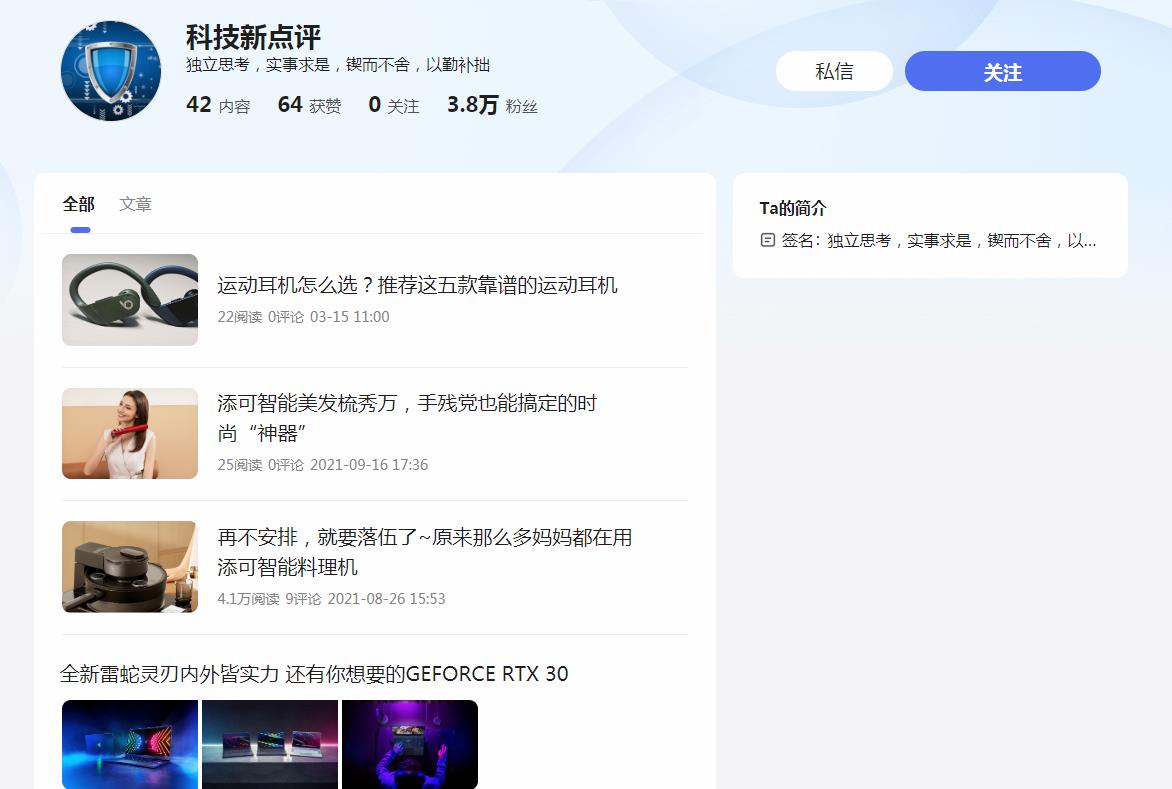This screenshot has height=789, width=1172.
Task: Open article 再不安排，就要落伍了 about 添可智能料理机
Action: pyautogui.click(x=425, y=551)
